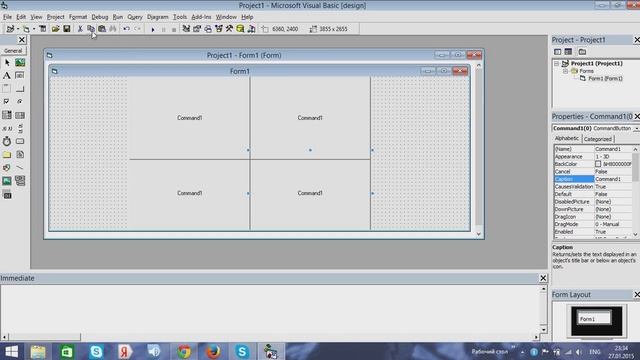Paste using the clipboard toolbar icon
The image size is (640, 360).
tap(102, 29)
